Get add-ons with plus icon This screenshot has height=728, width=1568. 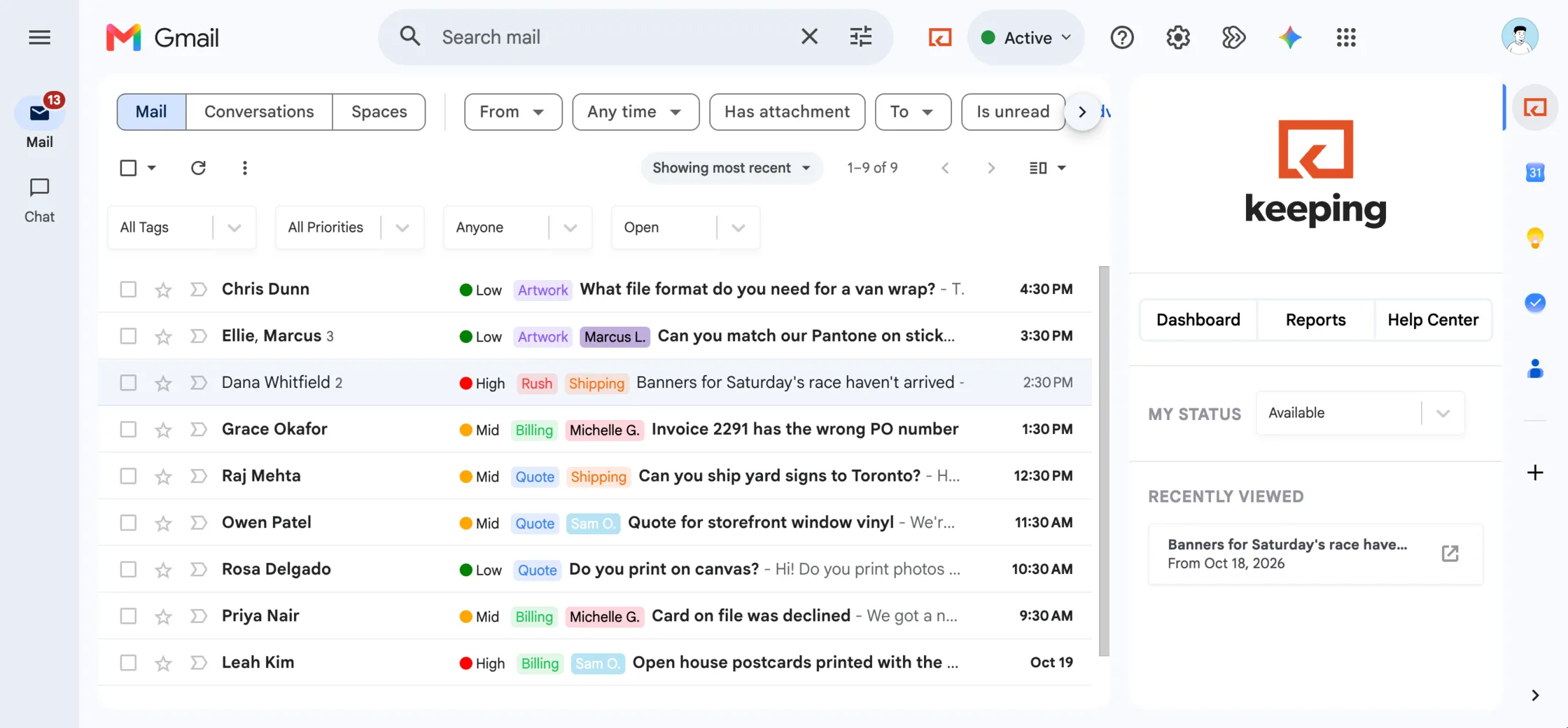1534,472
